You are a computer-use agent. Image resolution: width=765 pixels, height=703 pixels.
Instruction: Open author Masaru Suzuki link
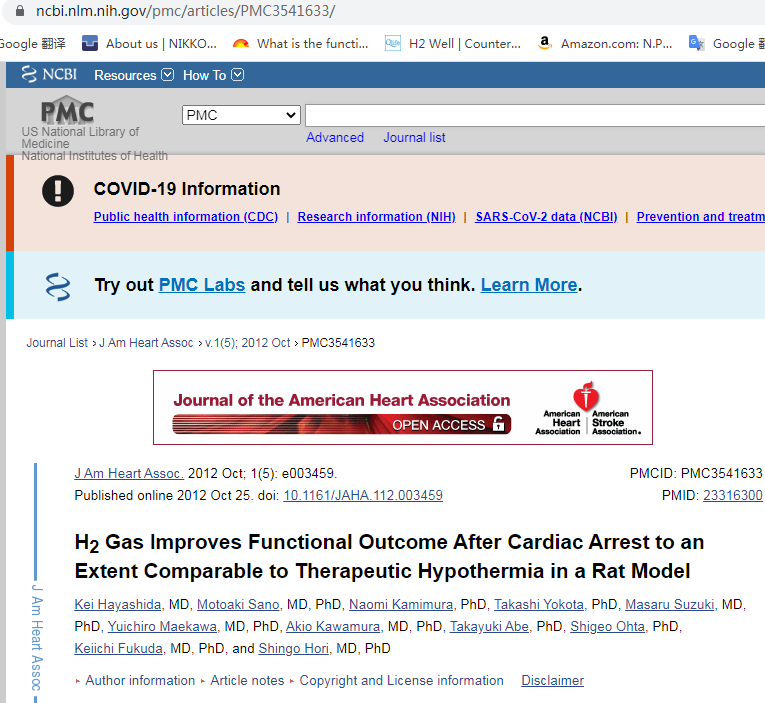point(669,604)
